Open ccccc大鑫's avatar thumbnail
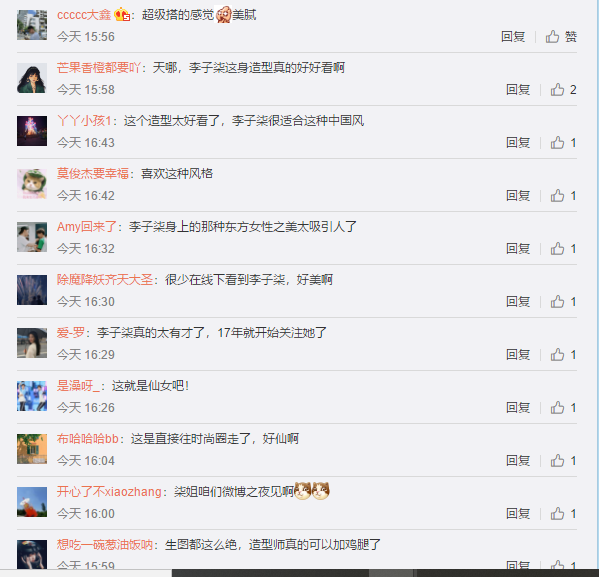The height and width of the screenshot is (577, 599). 32,25
